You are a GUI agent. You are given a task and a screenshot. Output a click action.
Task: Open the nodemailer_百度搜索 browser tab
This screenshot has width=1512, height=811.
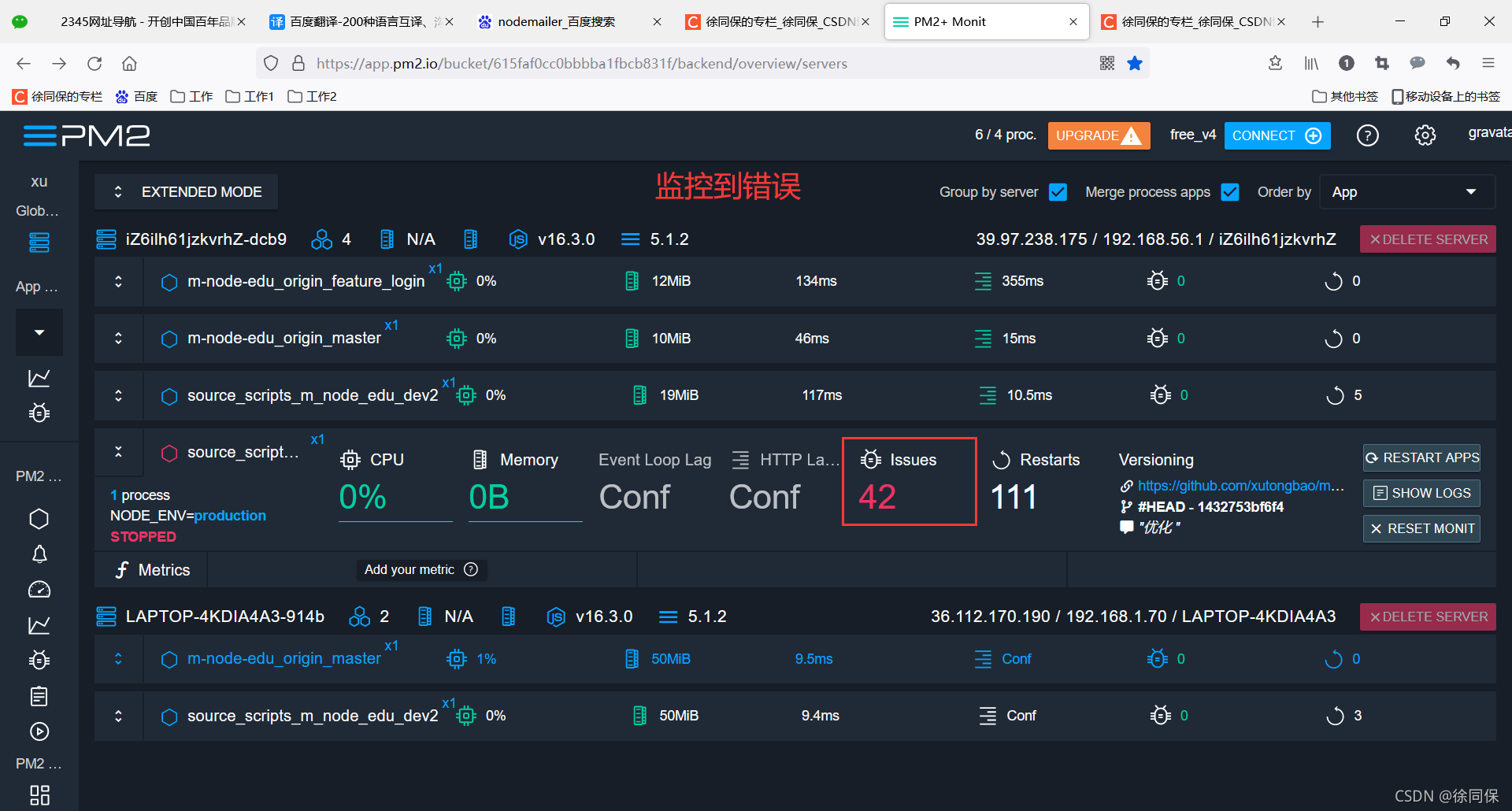pyautogui.click(x=556, y=21)
